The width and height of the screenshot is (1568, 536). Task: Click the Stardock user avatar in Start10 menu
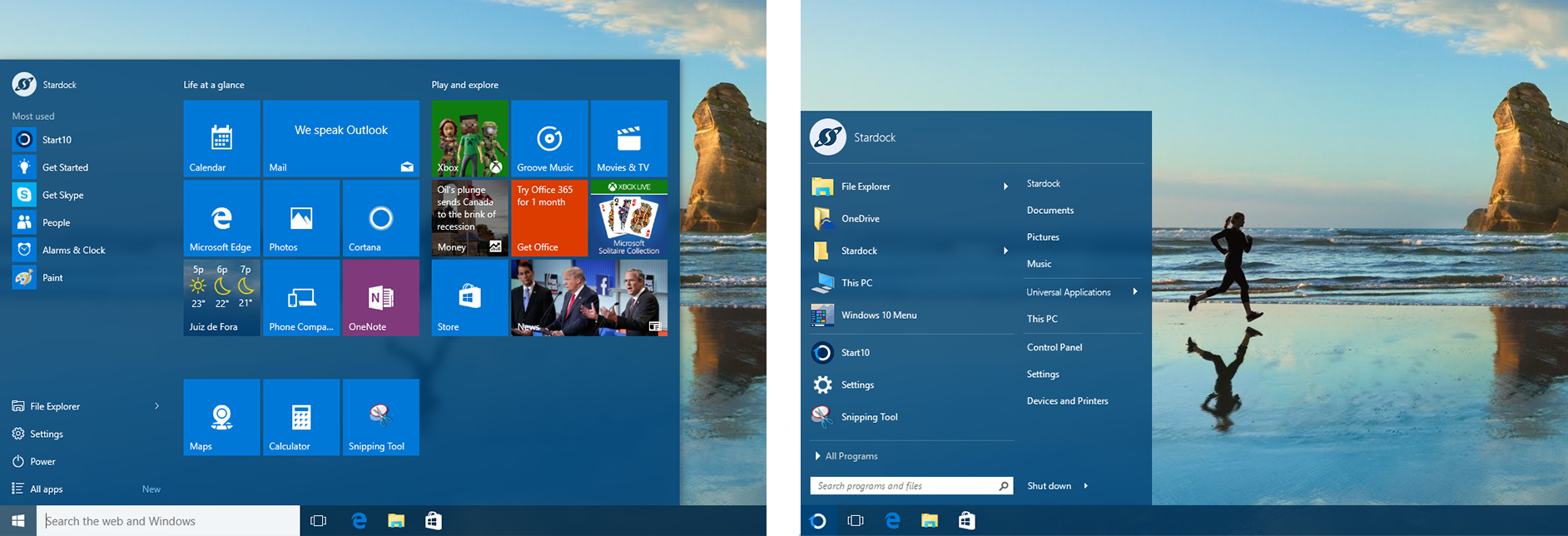828,137
